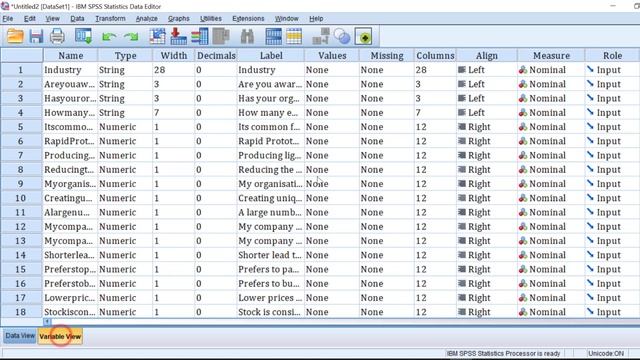Click the Value labels toolbar icon
The image size is (640, 360).
(x=363, y=36)
